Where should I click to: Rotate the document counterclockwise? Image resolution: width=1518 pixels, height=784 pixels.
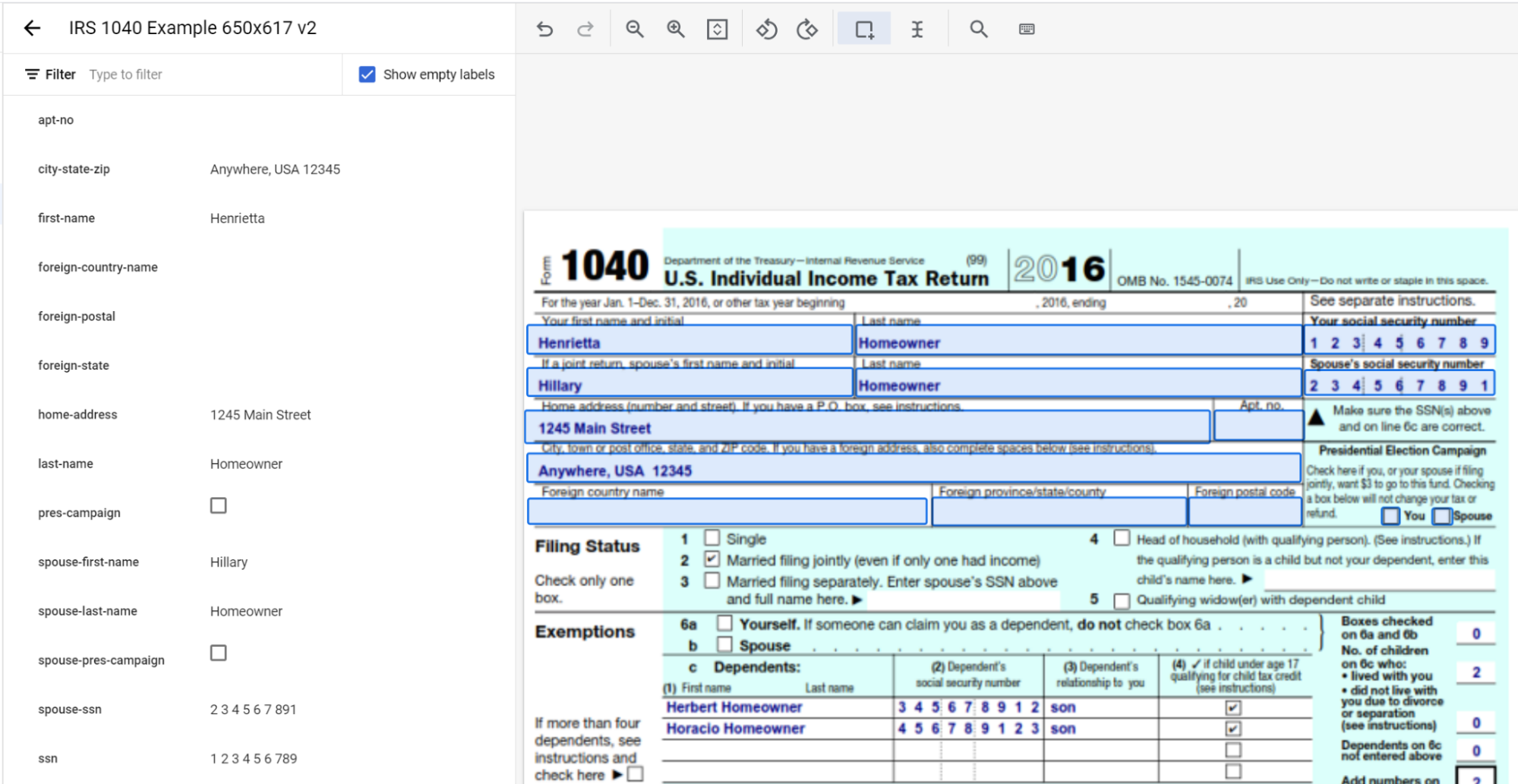click(767, 28)
